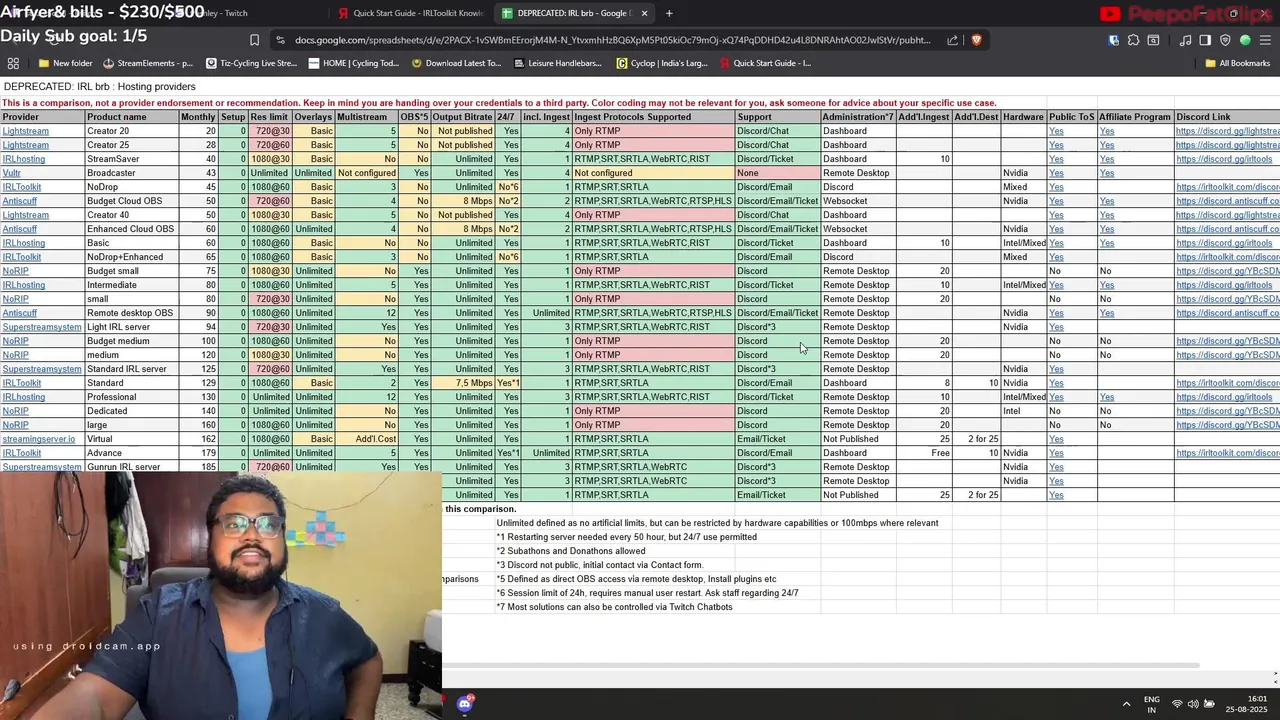This screenshot has width=1280, height=720.
Task: Open Superstreamsystem link for Light IRL server
Action: pos(42,327)
